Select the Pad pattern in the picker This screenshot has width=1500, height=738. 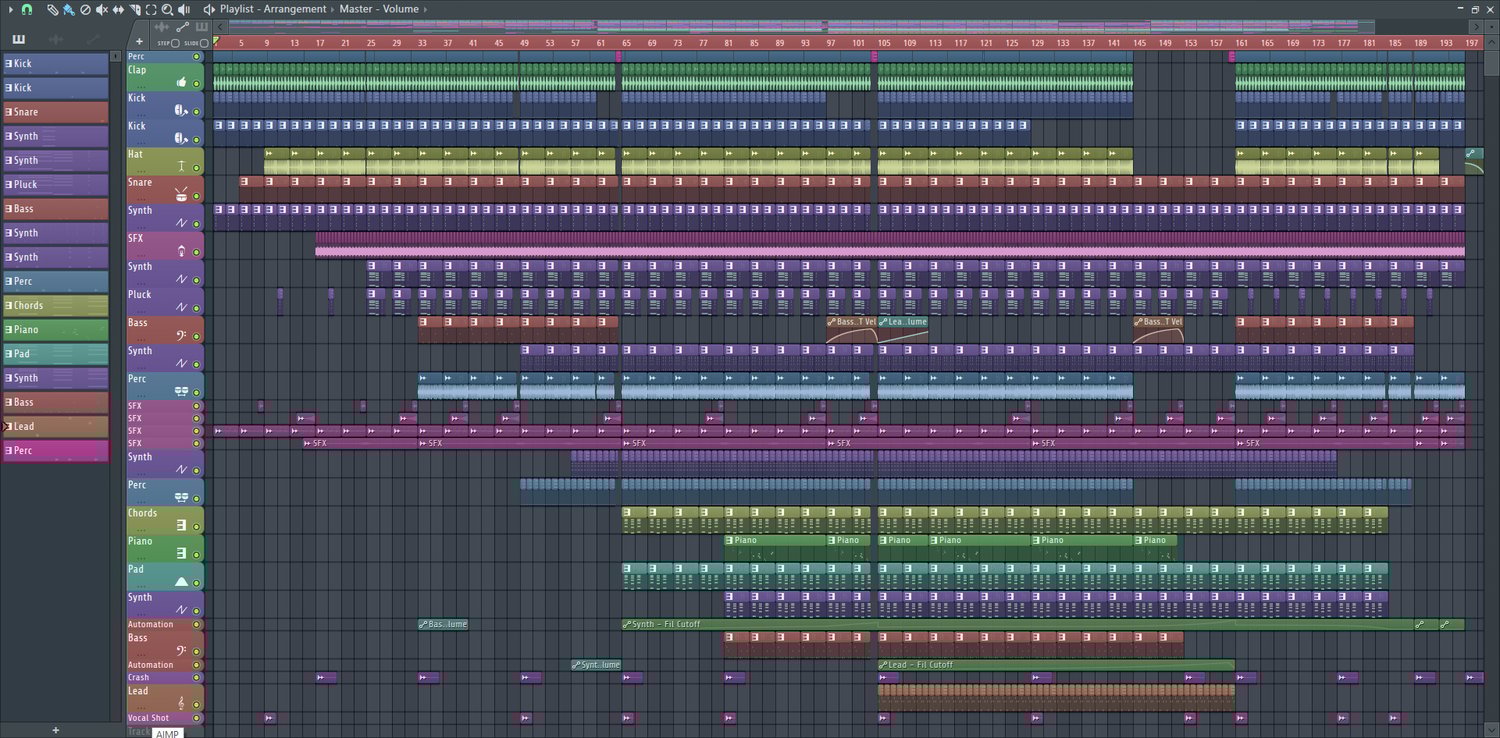pyautogui.click(x=55, y=354)
